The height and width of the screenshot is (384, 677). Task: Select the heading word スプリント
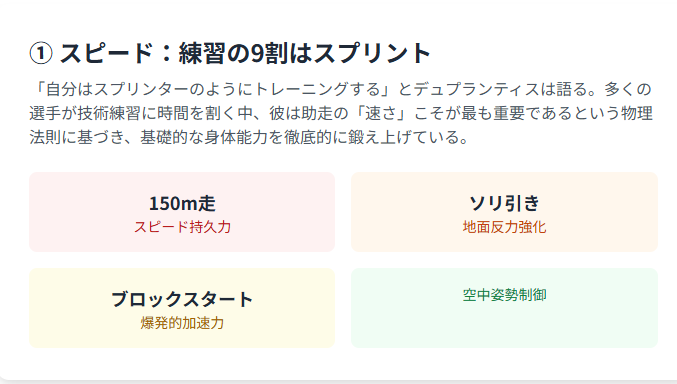373,54
